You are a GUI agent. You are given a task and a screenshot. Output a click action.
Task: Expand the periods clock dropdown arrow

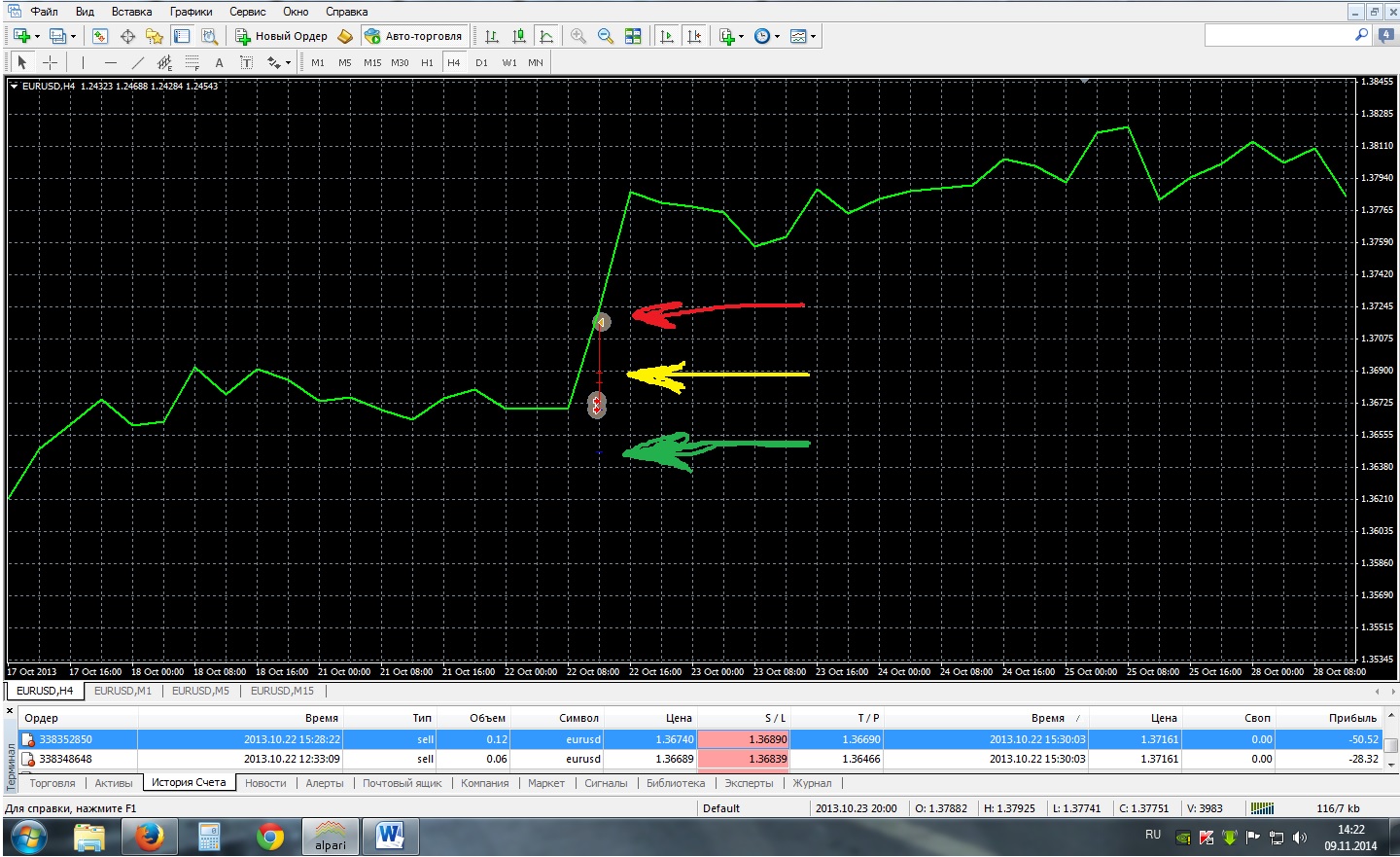pyautogui.click(x=778, y=36)
